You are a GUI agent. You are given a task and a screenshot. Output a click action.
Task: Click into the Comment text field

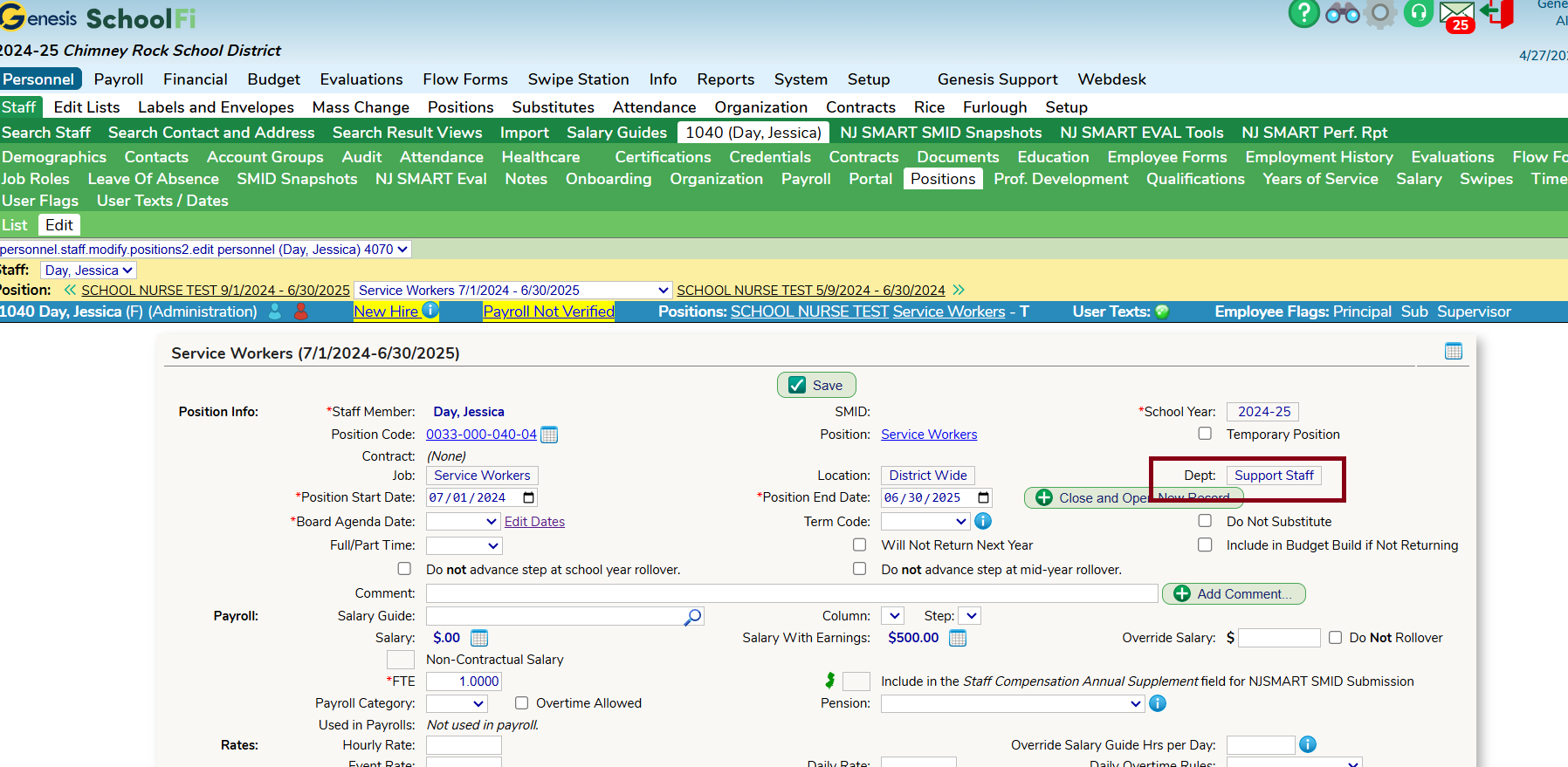(792, 593)
